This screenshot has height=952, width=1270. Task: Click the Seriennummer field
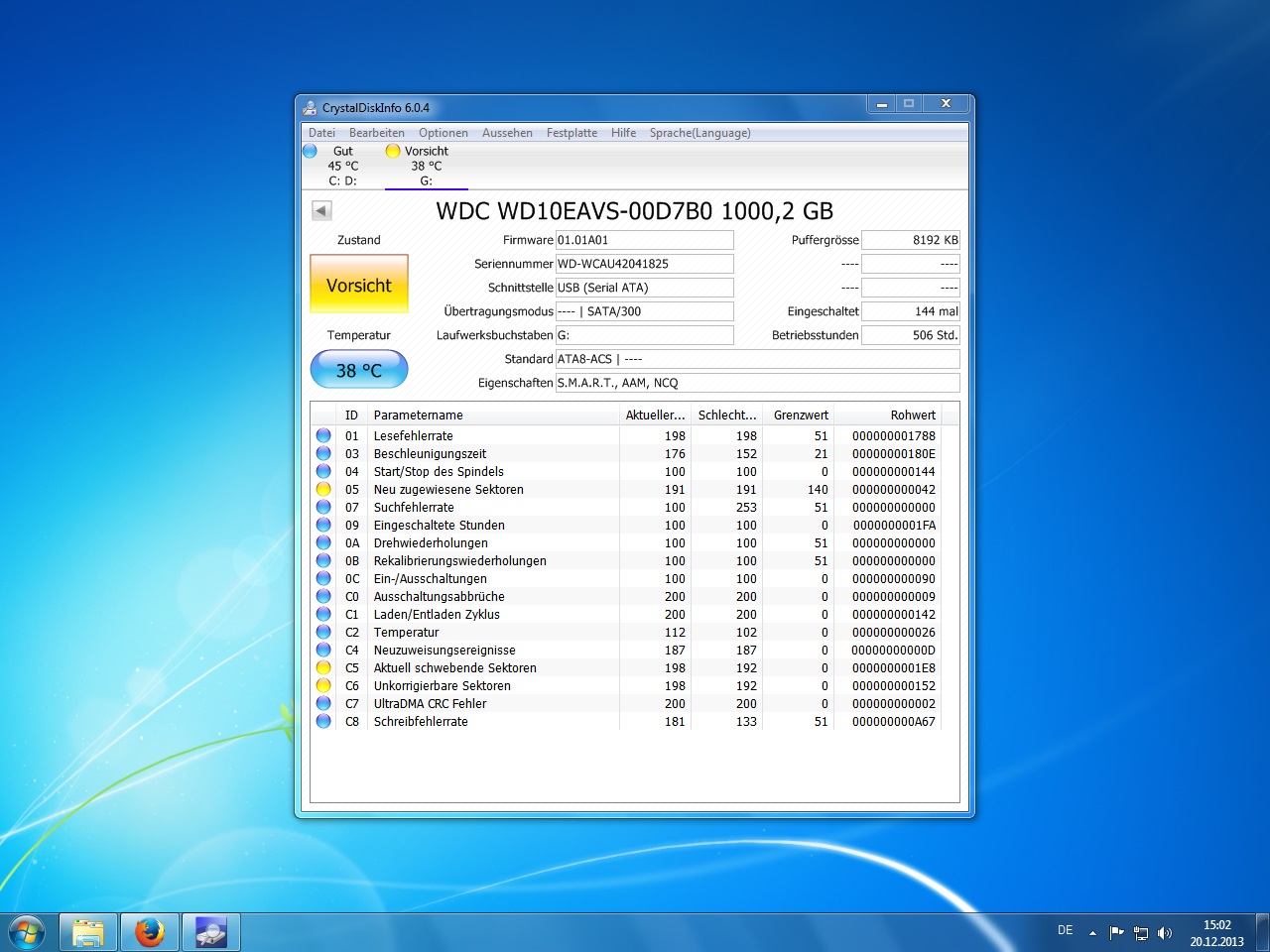(644, 264)
